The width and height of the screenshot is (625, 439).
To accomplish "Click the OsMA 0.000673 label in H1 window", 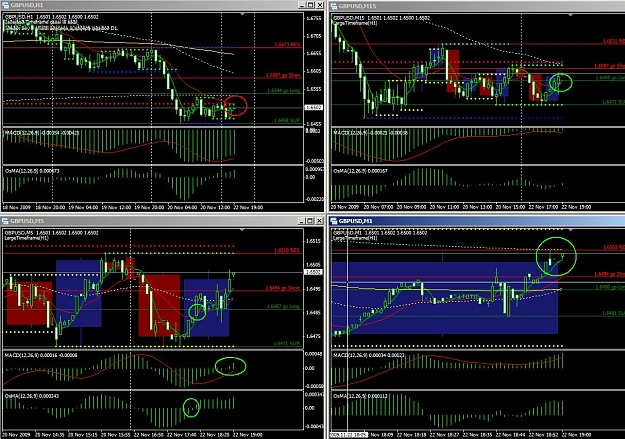I will tap(32, 171).
